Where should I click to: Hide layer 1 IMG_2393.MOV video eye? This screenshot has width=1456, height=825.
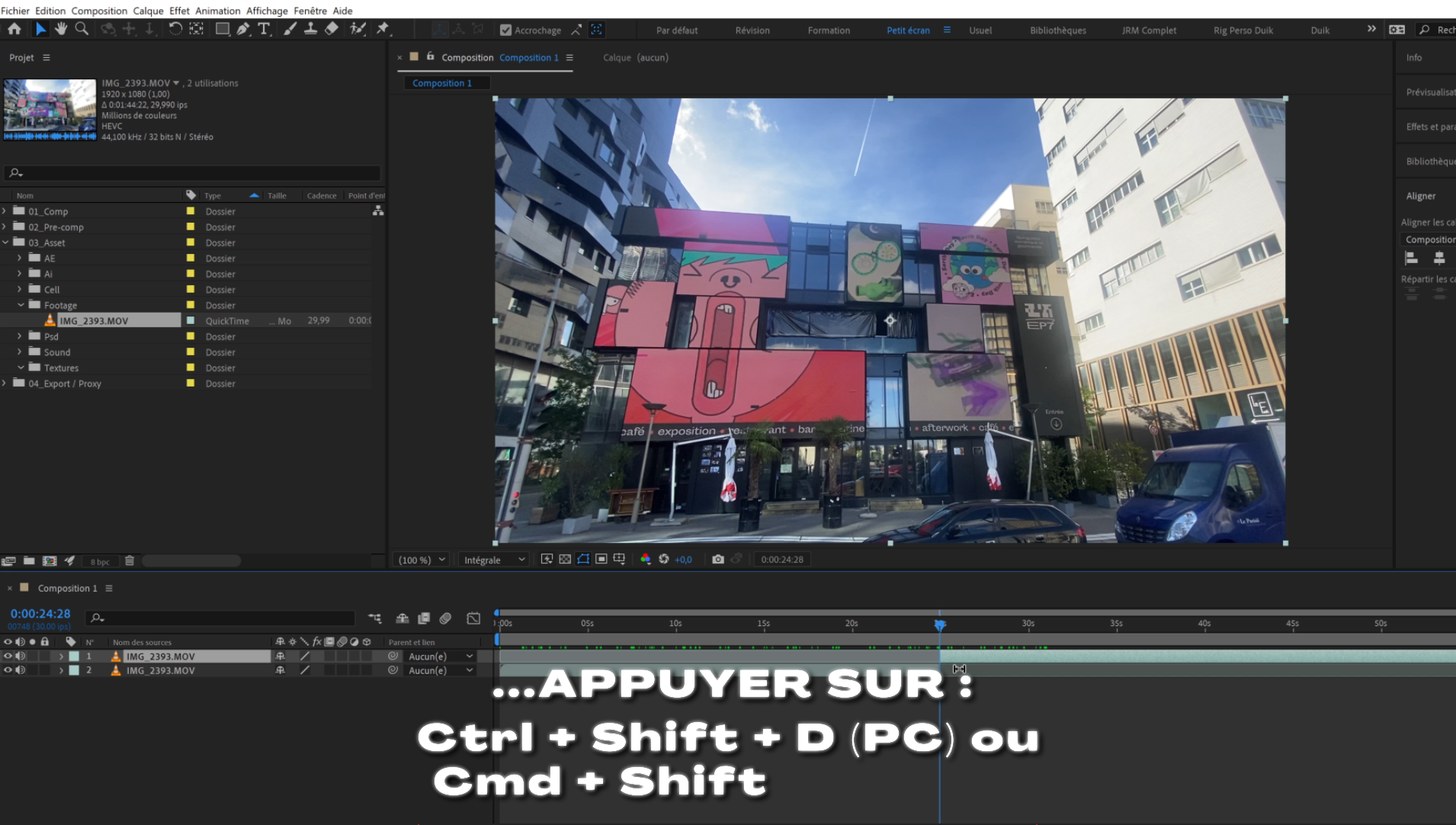point(8,656)
